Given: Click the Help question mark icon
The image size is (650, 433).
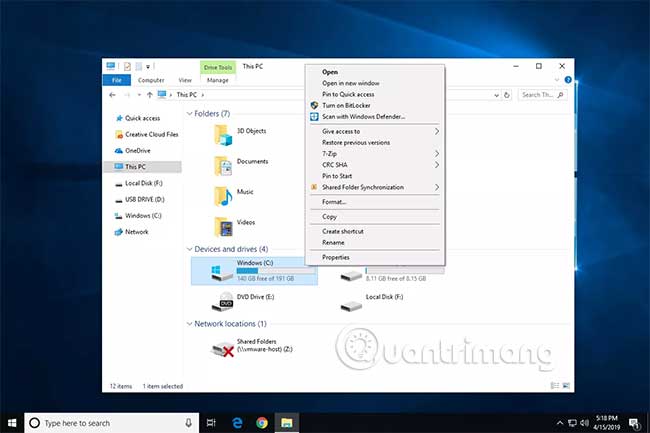Looking at the screenshot, I should (568, 80).
